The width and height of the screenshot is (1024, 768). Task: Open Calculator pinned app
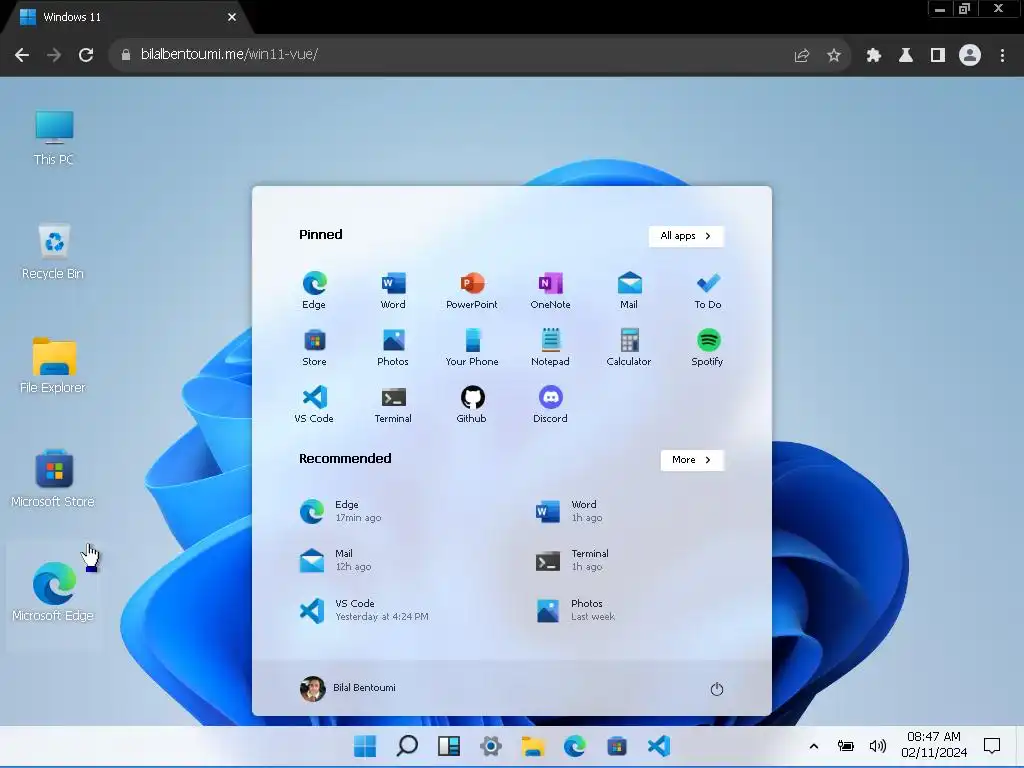[x=629, y=347]
